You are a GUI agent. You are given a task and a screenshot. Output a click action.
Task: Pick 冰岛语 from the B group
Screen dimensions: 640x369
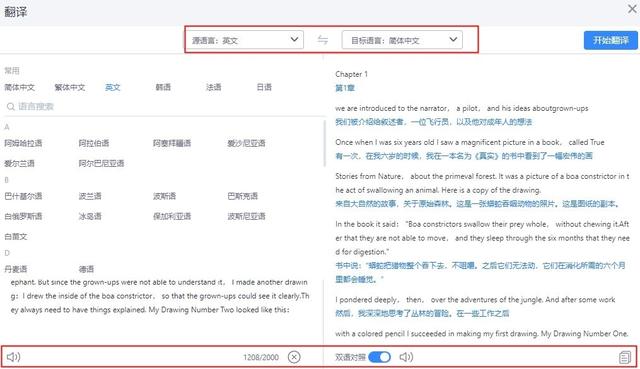coord(90,216)
